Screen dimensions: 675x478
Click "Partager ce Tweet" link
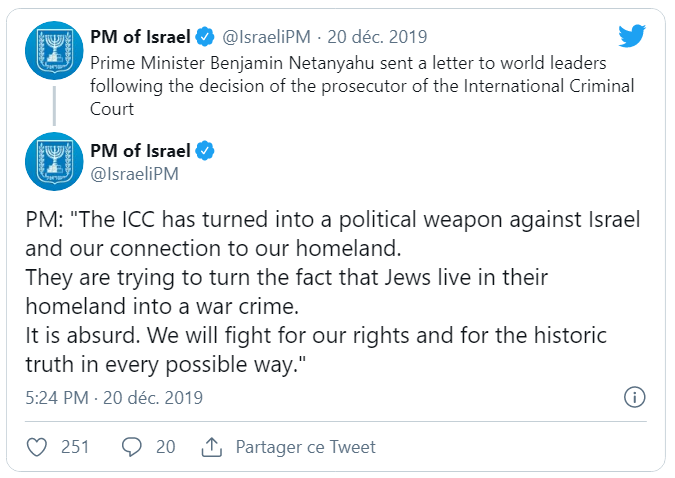click(306, 447)
